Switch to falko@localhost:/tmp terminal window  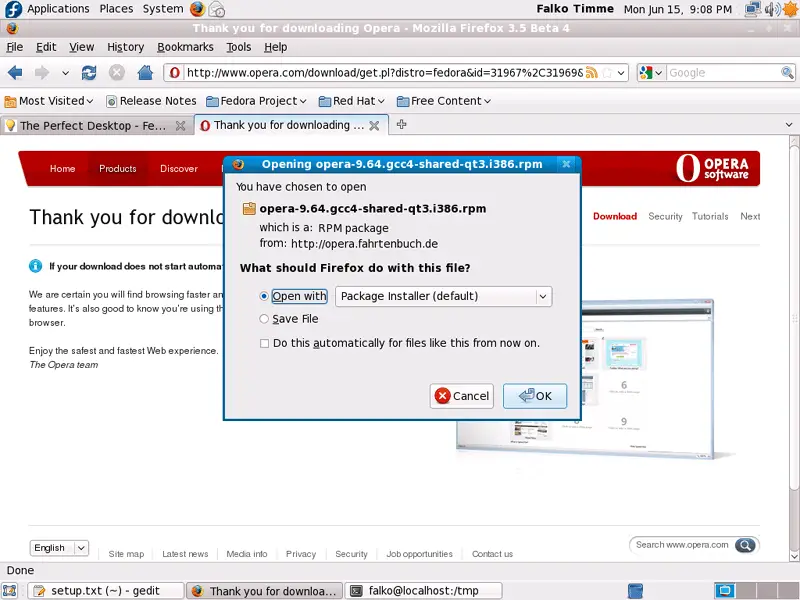coord(423,591)
